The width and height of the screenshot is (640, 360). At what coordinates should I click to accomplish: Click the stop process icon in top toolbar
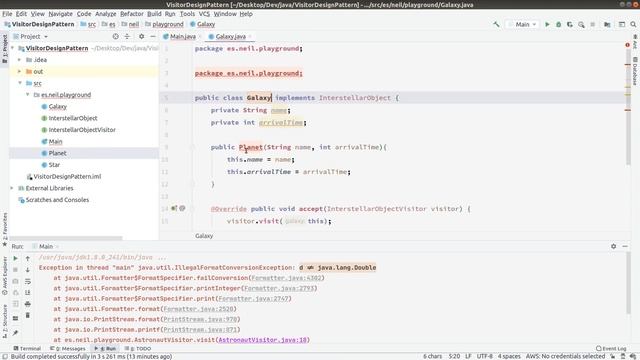[593, 24]
